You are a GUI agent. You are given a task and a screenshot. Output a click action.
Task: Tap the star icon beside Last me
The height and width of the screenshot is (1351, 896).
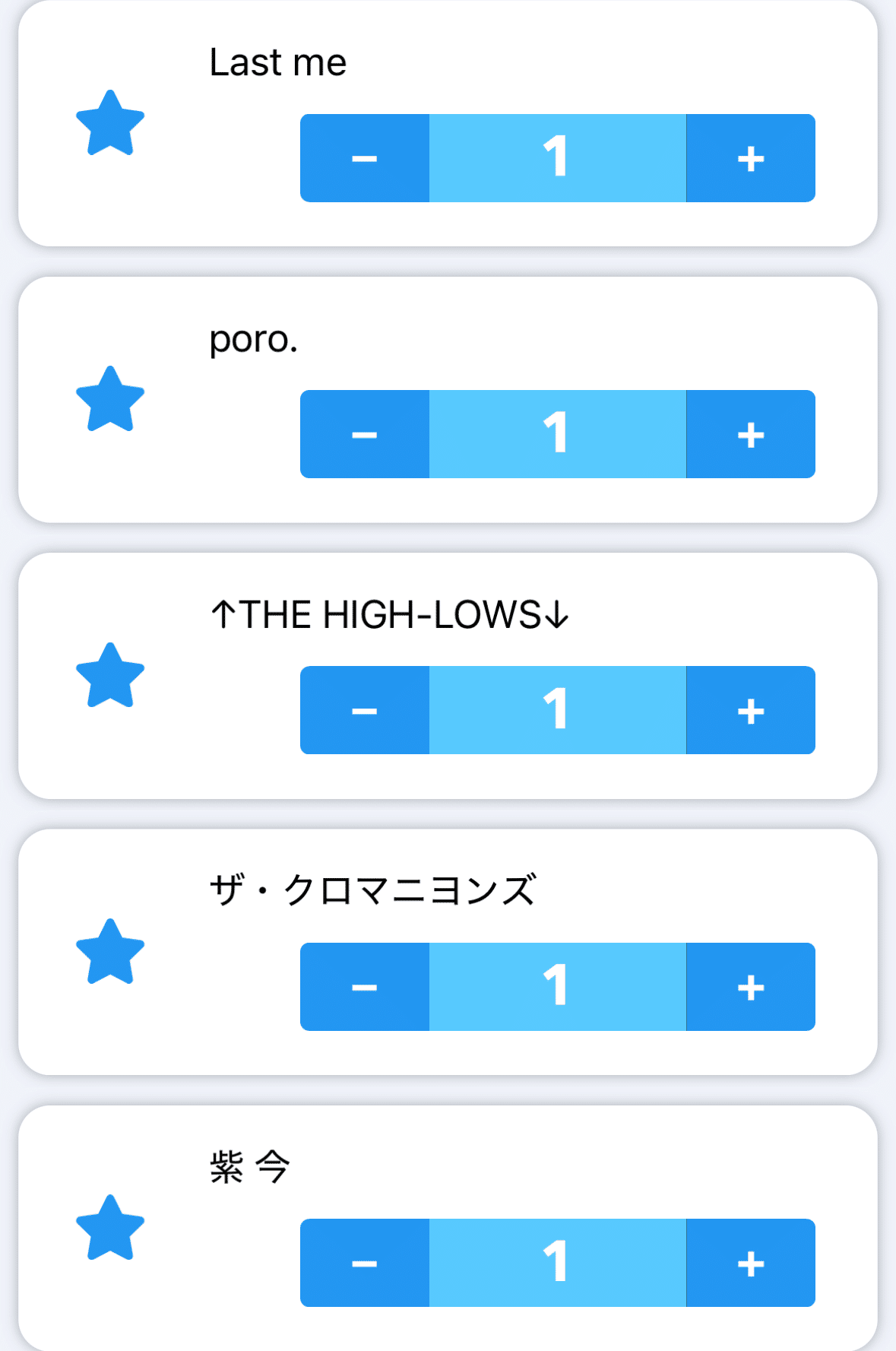[110, 123]
